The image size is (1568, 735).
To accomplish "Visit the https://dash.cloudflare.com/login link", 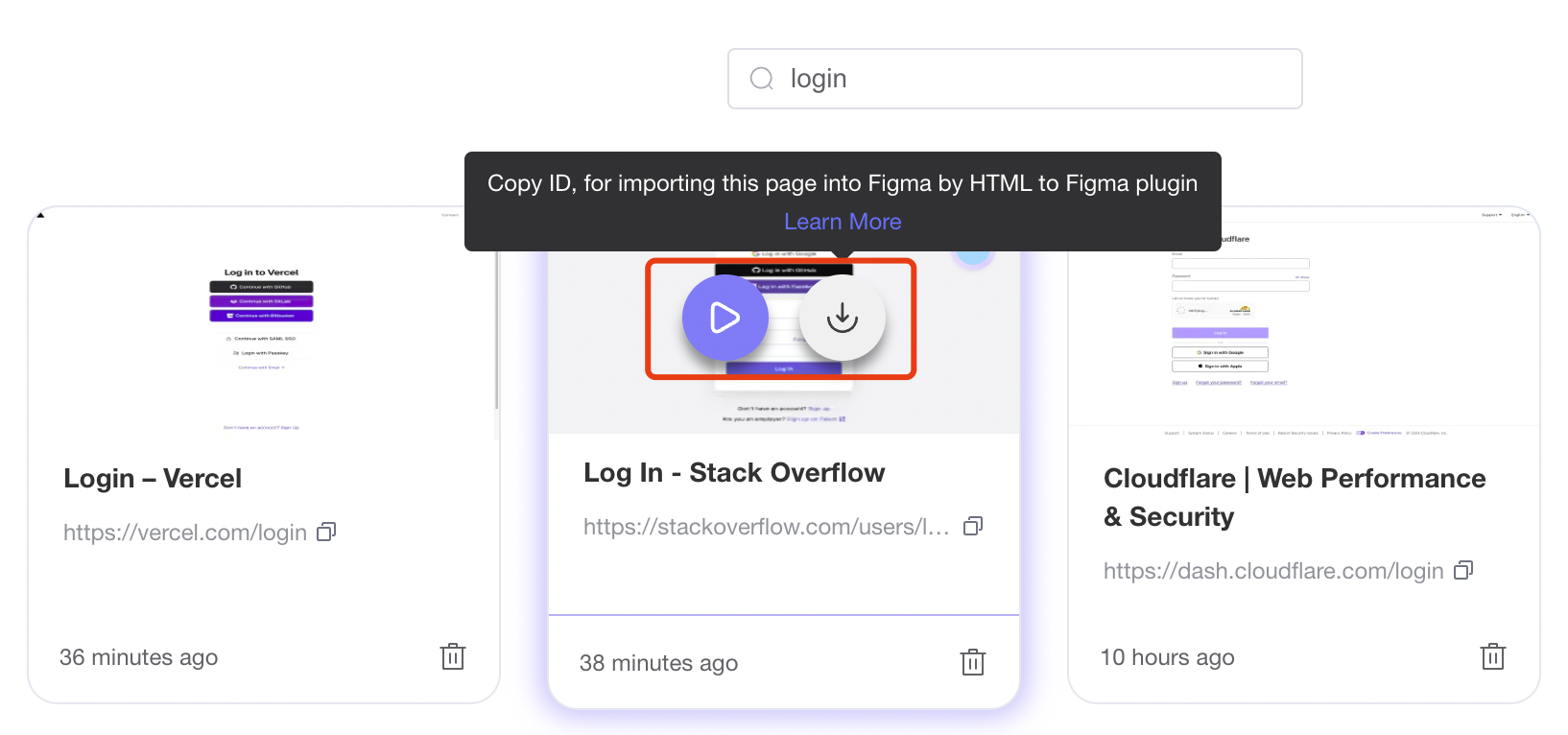I will point(1273,571).
